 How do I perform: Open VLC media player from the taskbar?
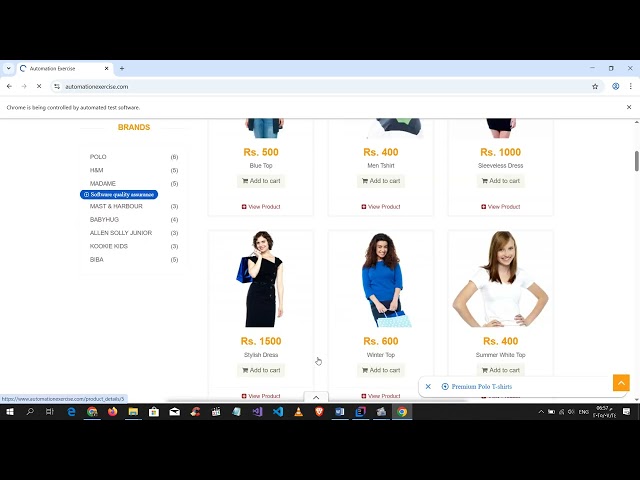tap(298, 412)
